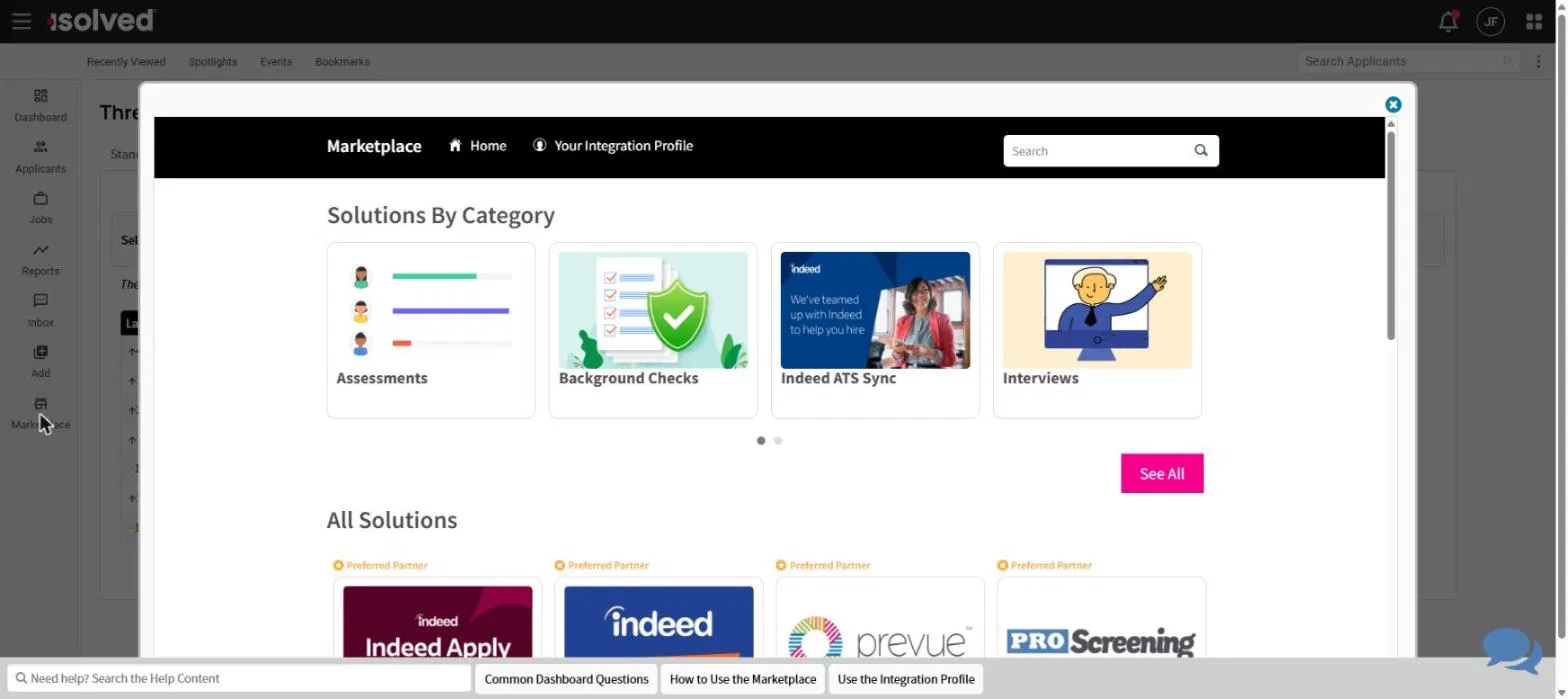
Task: Open the JF user avatar
Action: tap(1490, 21)
